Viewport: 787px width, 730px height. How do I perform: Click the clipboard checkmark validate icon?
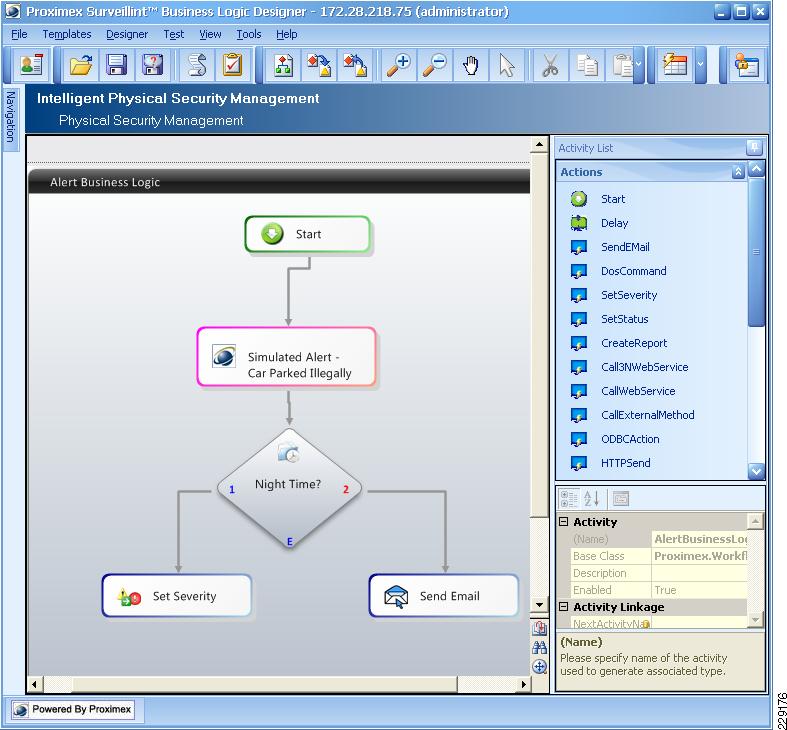pos(232,65)
